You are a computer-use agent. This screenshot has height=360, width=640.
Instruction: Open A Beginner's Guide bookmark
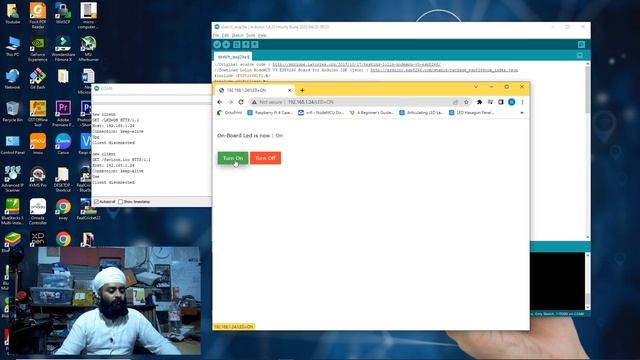pos(371,113)
